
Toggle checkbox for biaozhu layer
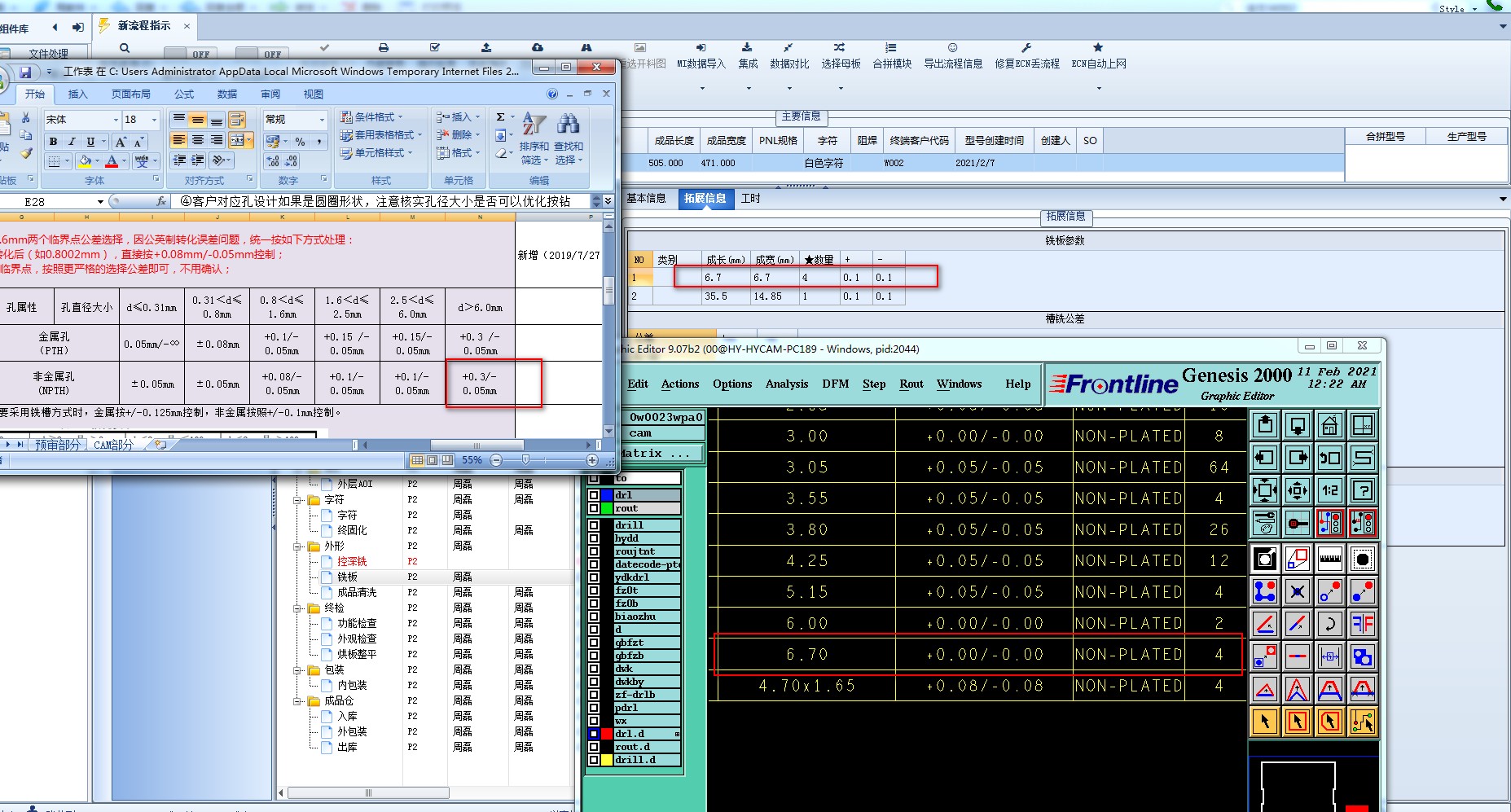point(594,617)
